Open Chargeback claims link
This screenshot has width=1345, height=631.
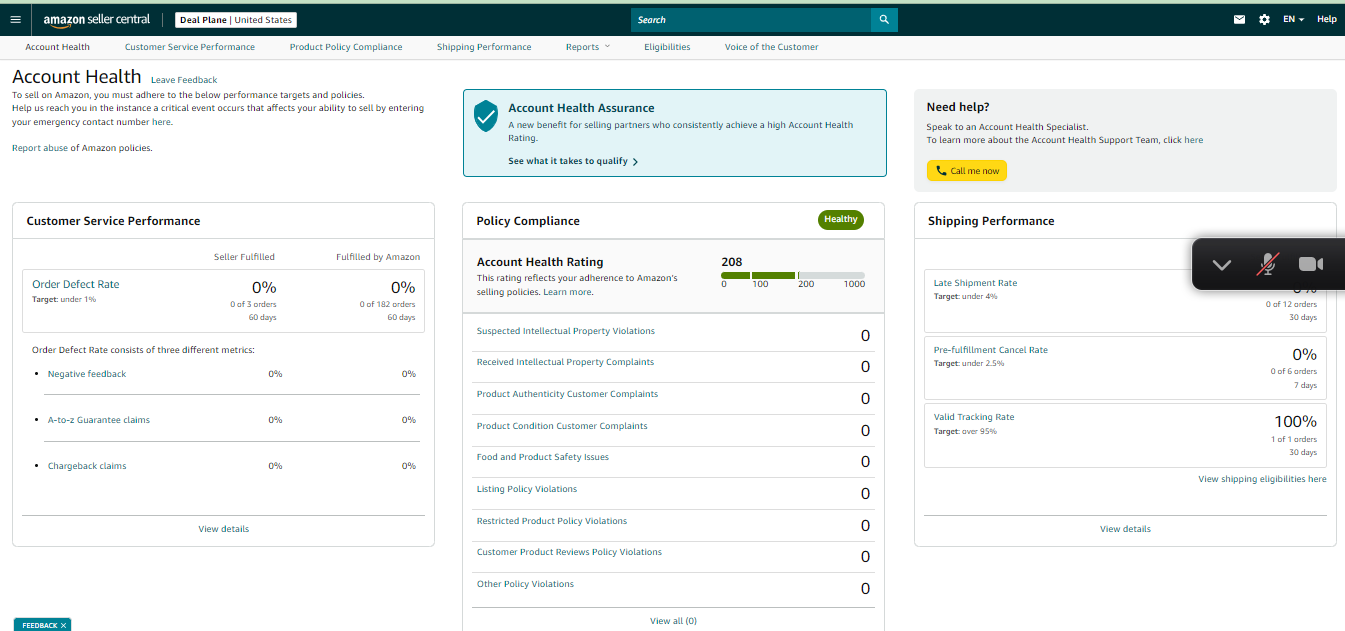tap(87, 466)
